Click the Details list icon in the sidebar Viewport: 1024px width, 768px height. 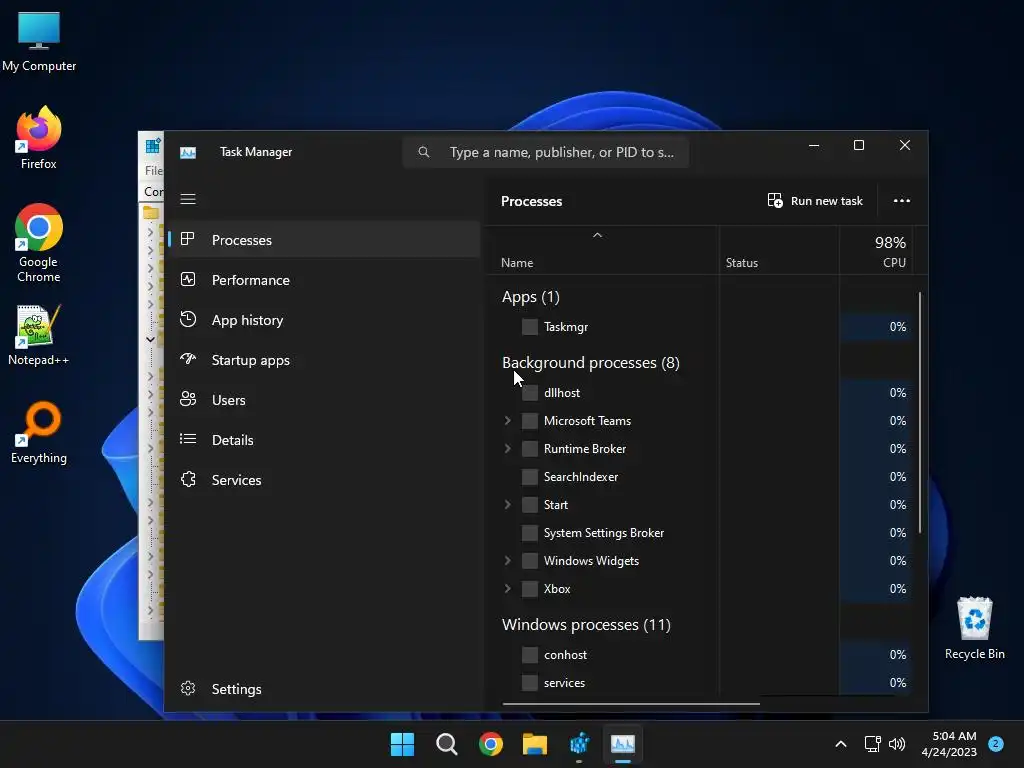click(187, 439)
